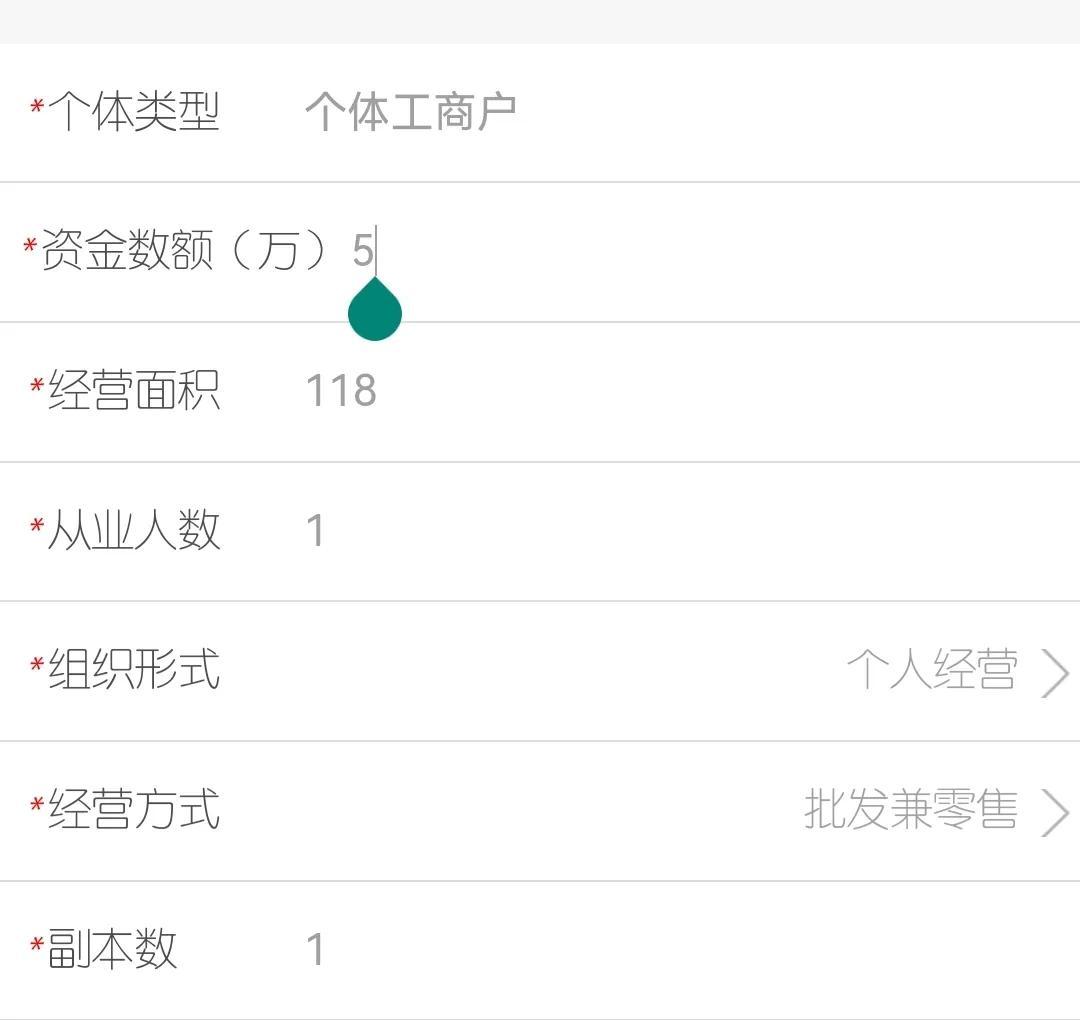This screenshot has width=1080, height=1020.
Task: Tap the 个体类型 label
Action: (133, 111)
